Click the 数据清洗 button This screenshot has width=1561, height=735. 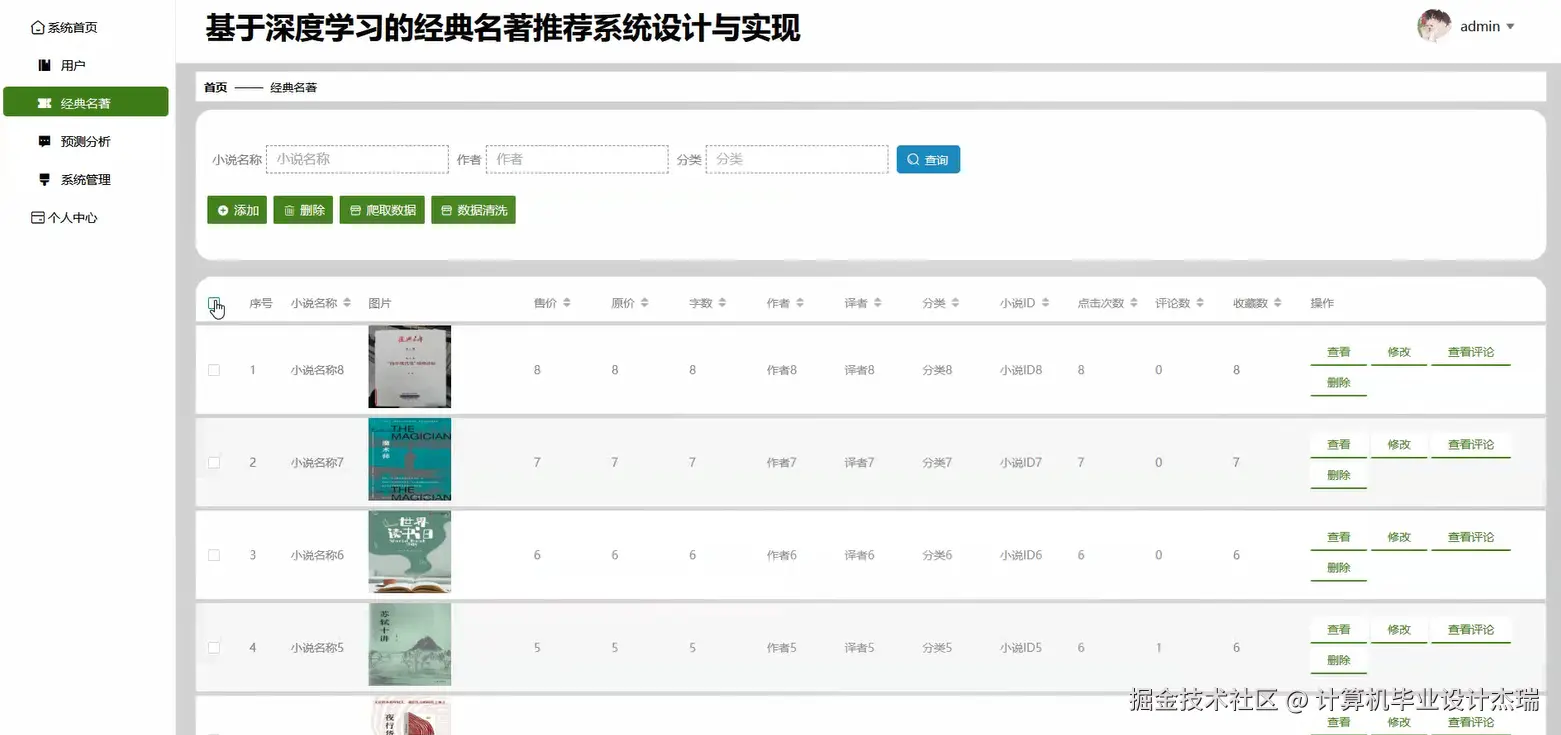(x=473, y=210)
